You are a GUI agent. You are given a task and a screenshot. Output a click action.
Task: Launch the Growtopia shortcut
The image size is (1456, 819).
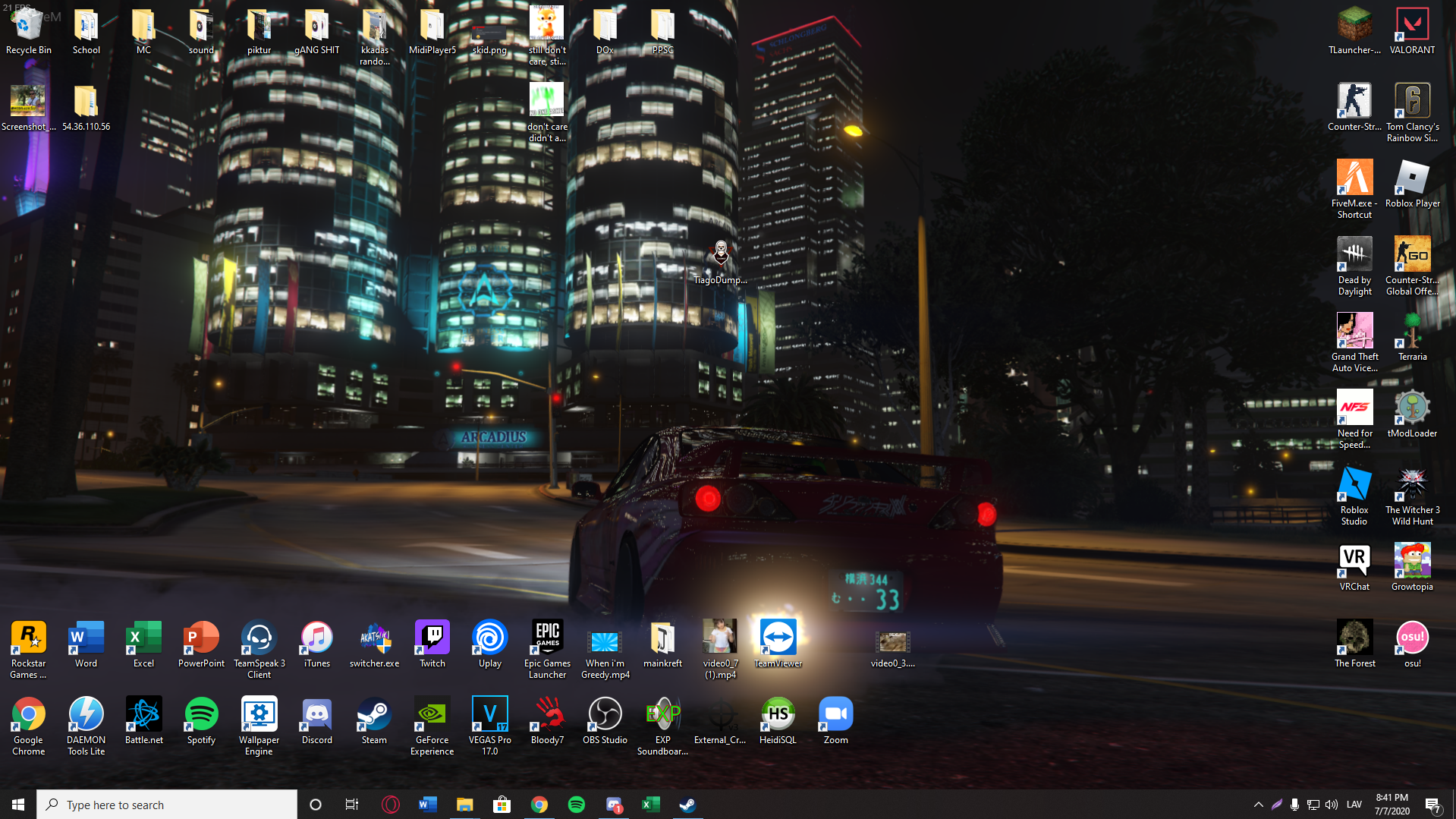point(1412,568)
